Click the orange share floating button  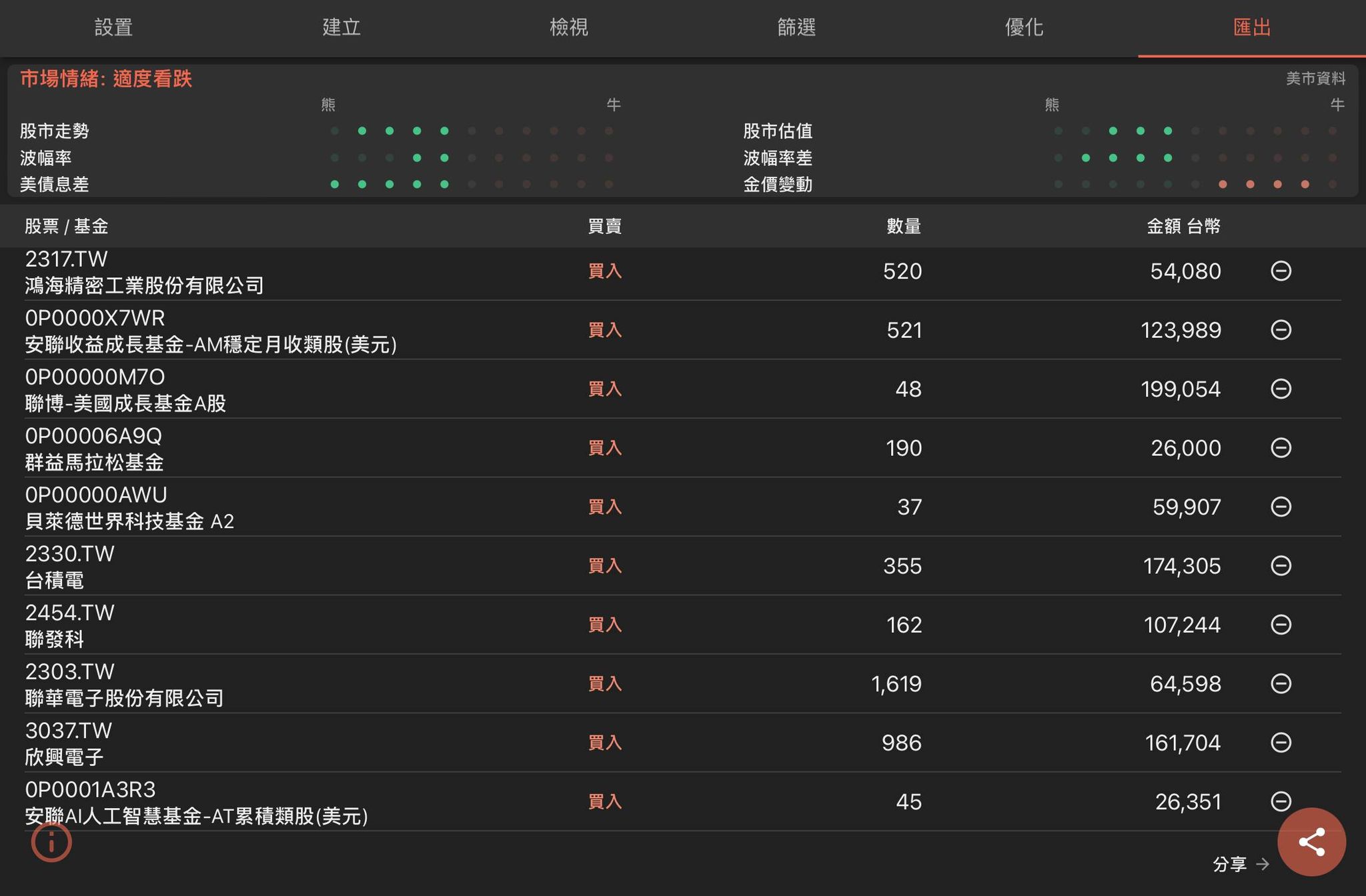click(1311, 842)
